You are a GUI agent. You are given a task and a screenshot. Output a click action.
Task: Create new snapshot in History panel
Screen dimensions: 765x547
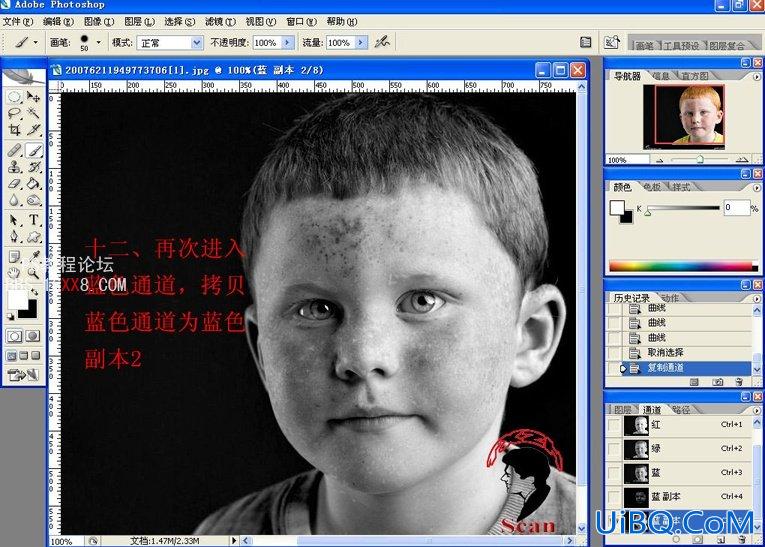coord(717,383)
